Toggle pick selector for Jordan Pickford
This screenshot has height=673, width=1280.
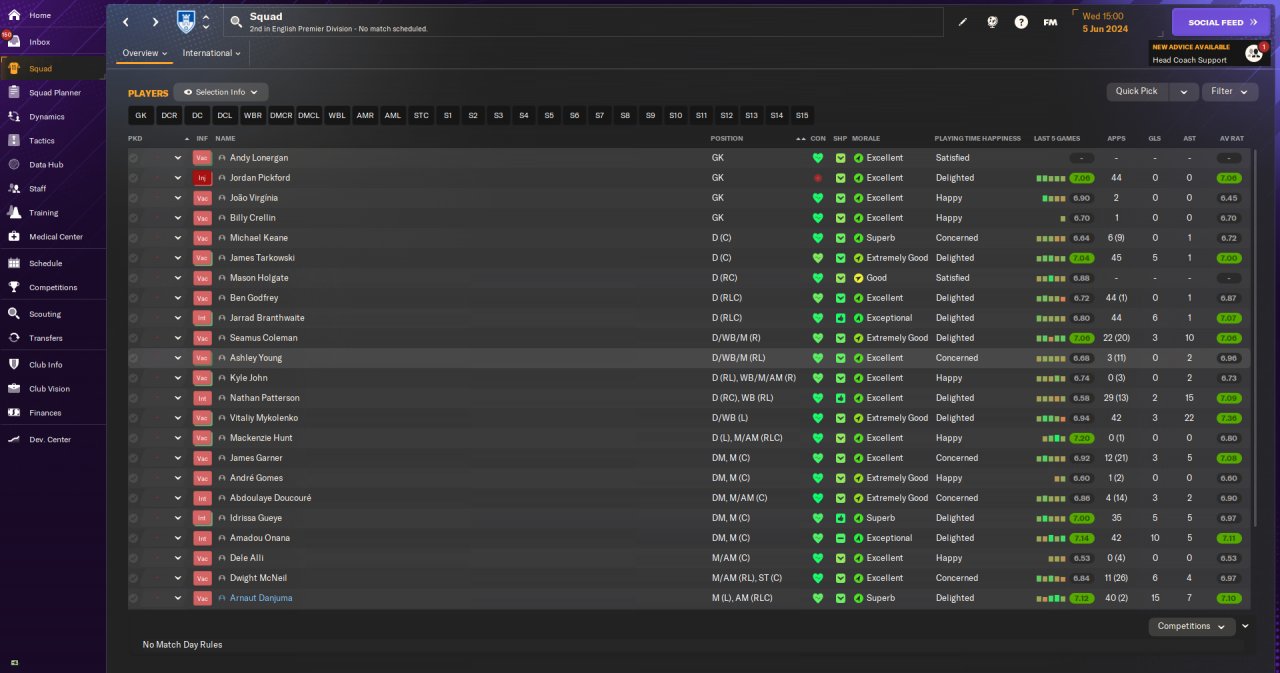134,178
